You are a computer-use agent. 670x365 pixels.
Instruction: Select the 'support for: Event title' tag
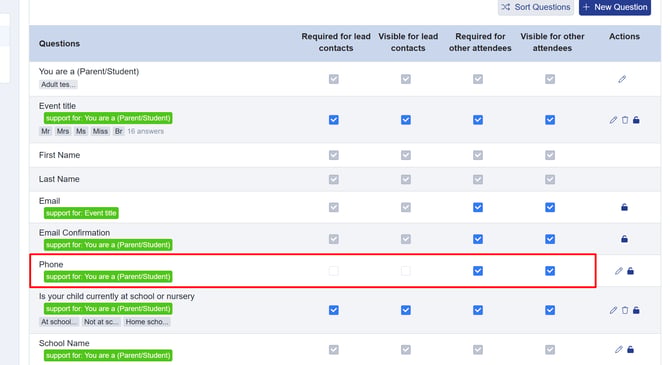click(x=81, y=213)
